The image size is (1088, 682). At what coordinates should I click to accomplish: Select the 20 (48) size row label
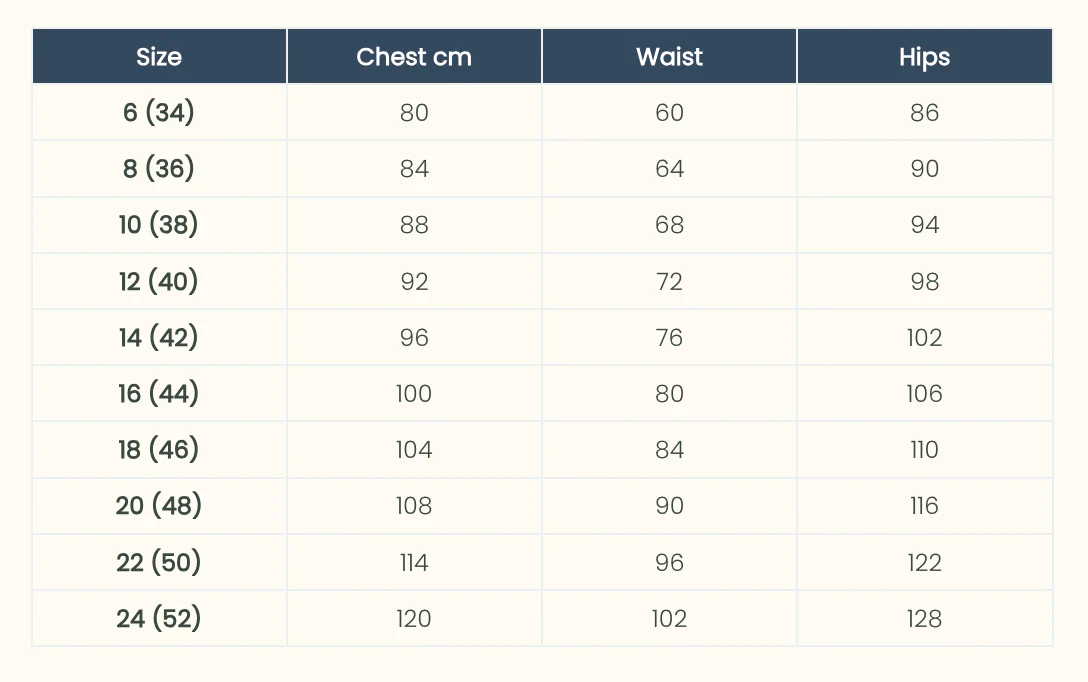click(159, 506)
